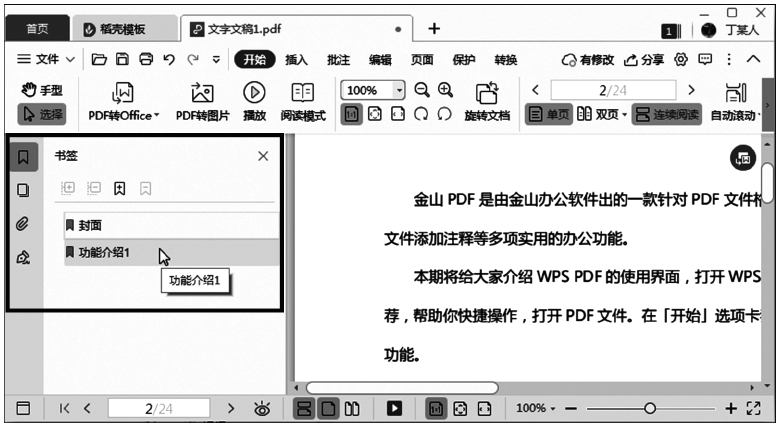
Task: Open the page thumbnails sidebar icon
Action: point(23,190)
